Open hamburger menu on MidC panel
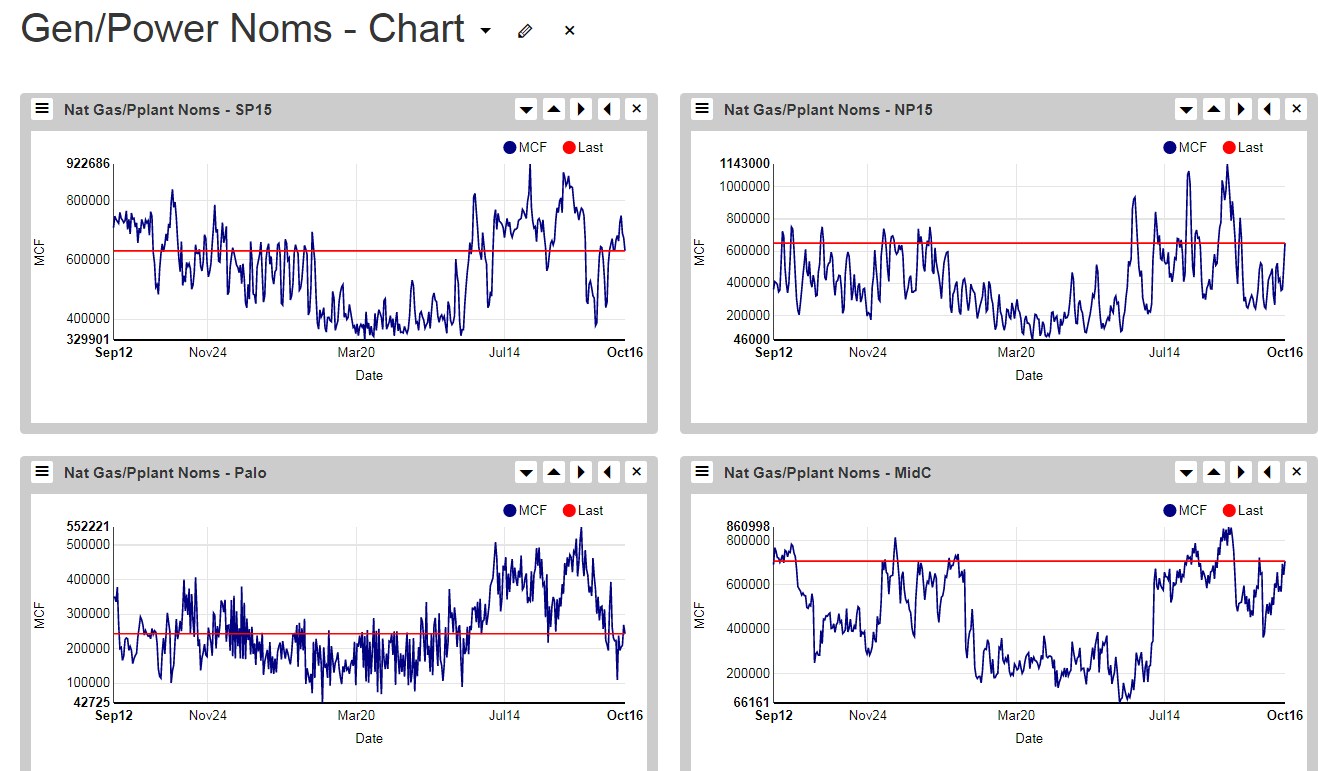Image resolution: width=1318 pixels, height=771 pixels. tap(702, 472)
